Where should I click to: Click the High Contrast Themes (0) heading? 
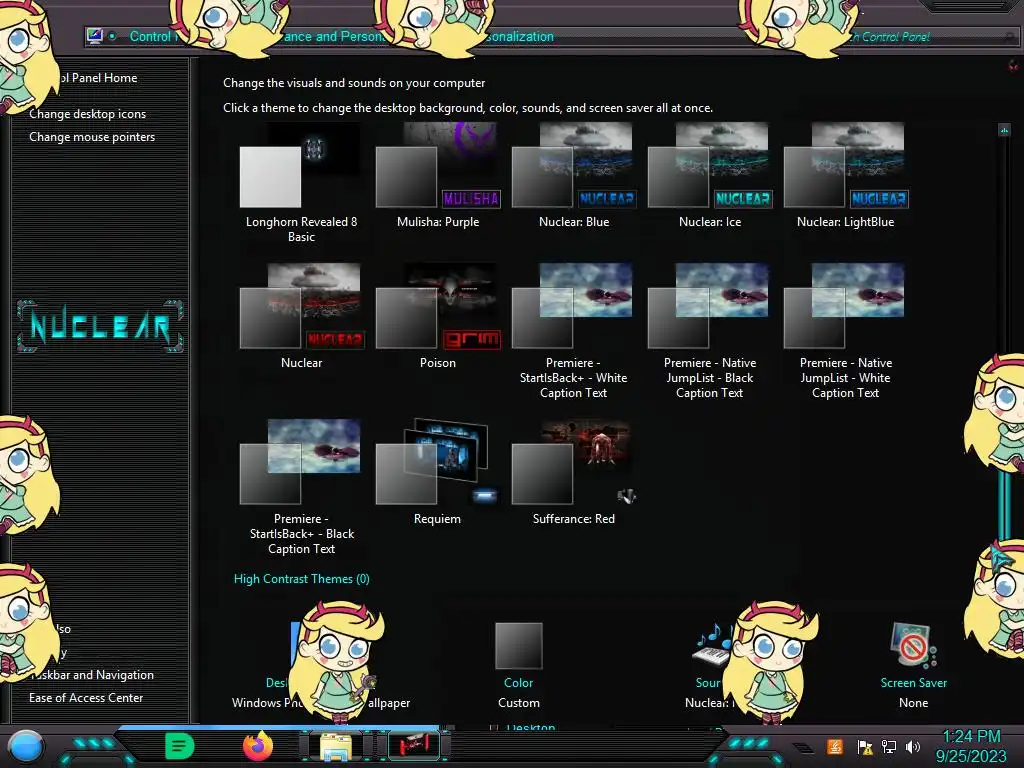301,579
